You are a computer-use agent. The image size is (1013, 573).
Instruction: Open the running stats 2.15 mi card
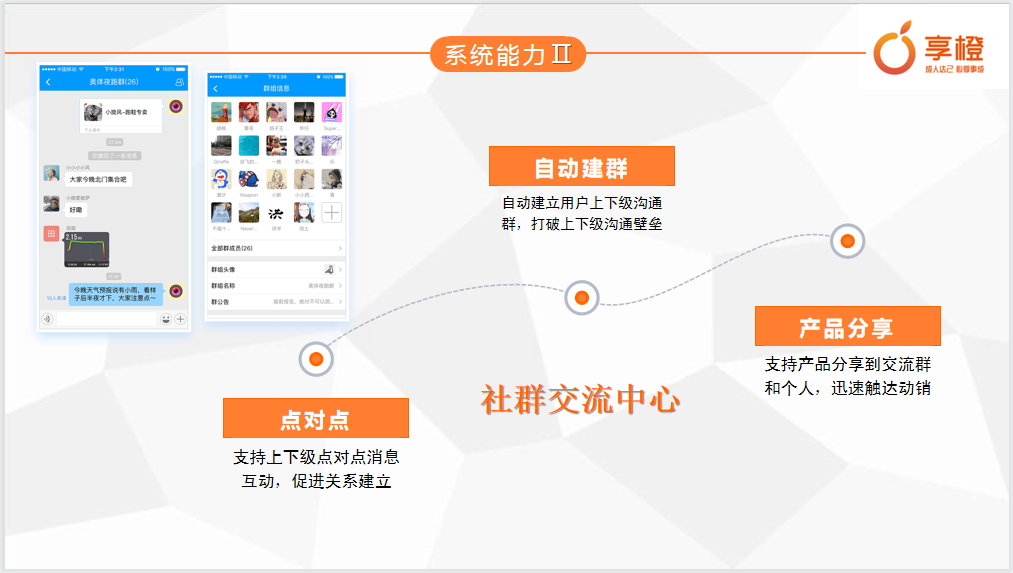(86, 249)
